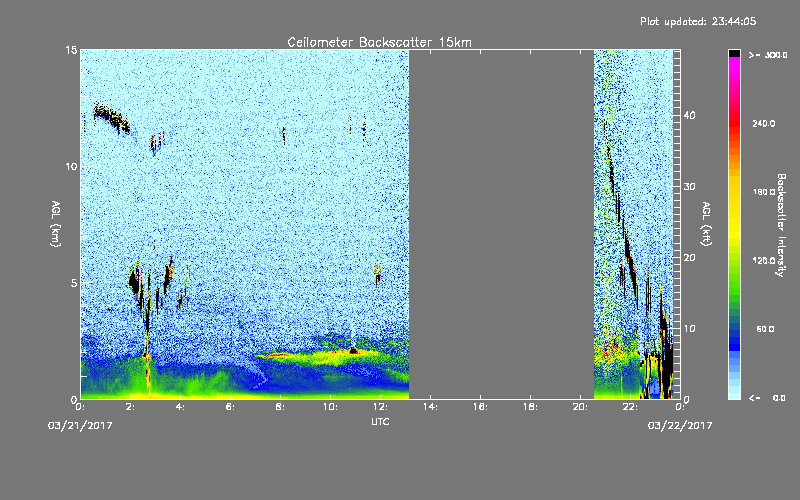
Task: Click the '14:' hour tick label
Action: point(431,407)
